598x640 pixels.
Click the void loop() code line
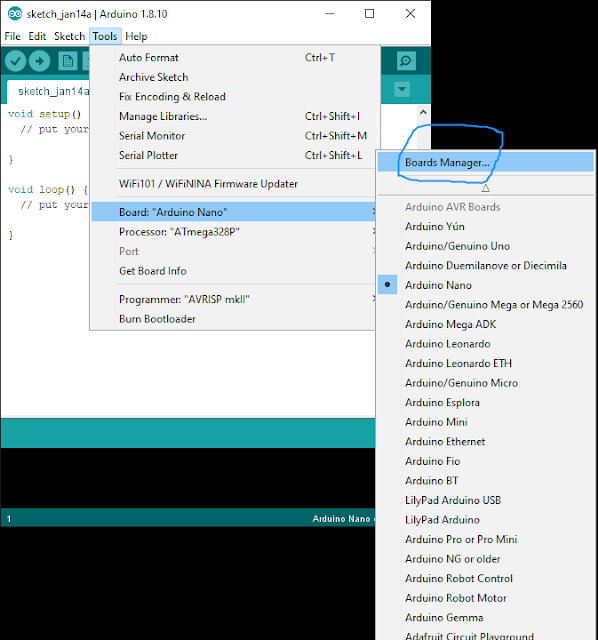(48, 190)
